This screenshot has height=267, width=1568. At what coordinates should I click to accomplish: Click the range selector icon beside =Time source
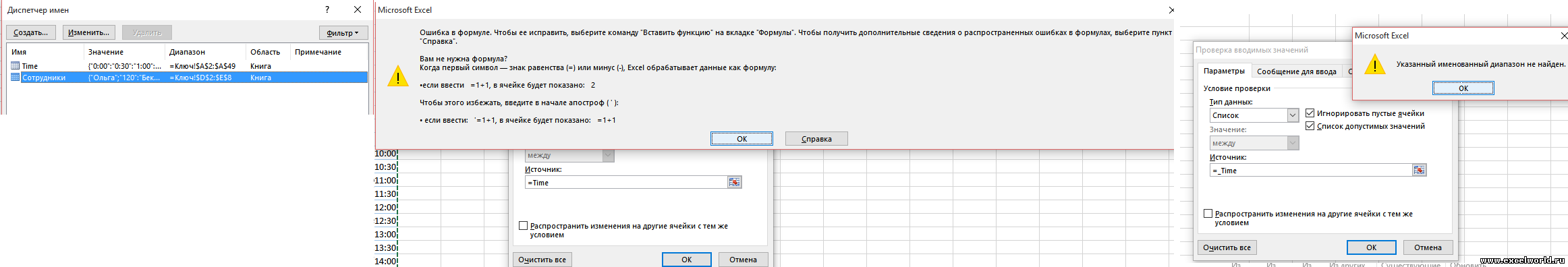click(x=734, y=183)
